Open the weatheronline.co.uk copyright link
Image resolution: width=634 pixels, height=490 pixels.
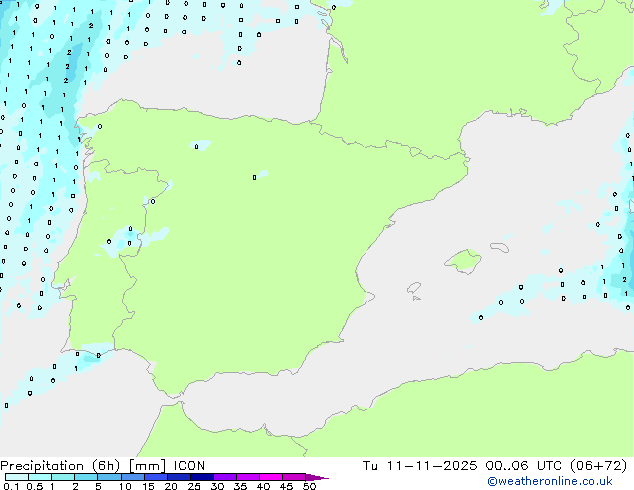point(549,482)
